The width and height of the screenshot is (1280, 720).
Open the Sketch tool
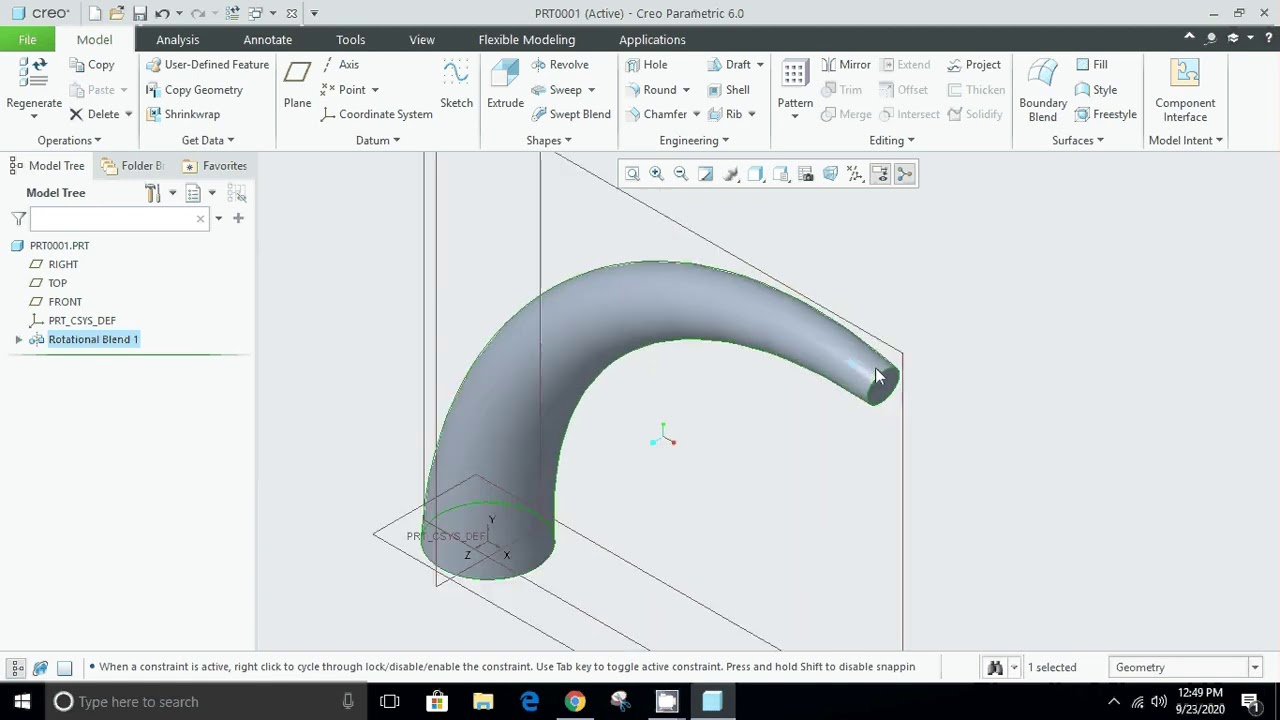click(456, 84)
